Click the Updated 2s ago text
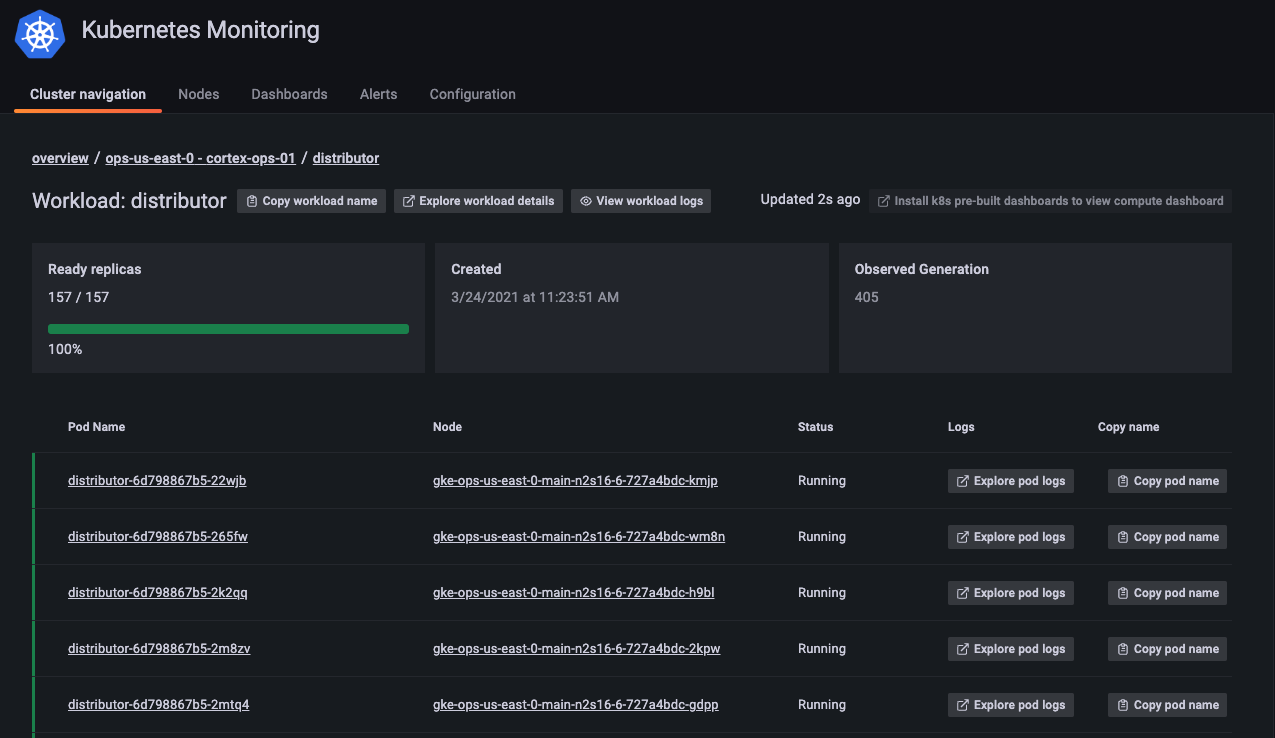1275x738 pixels. pyautogui.click(x=810, y=200)
